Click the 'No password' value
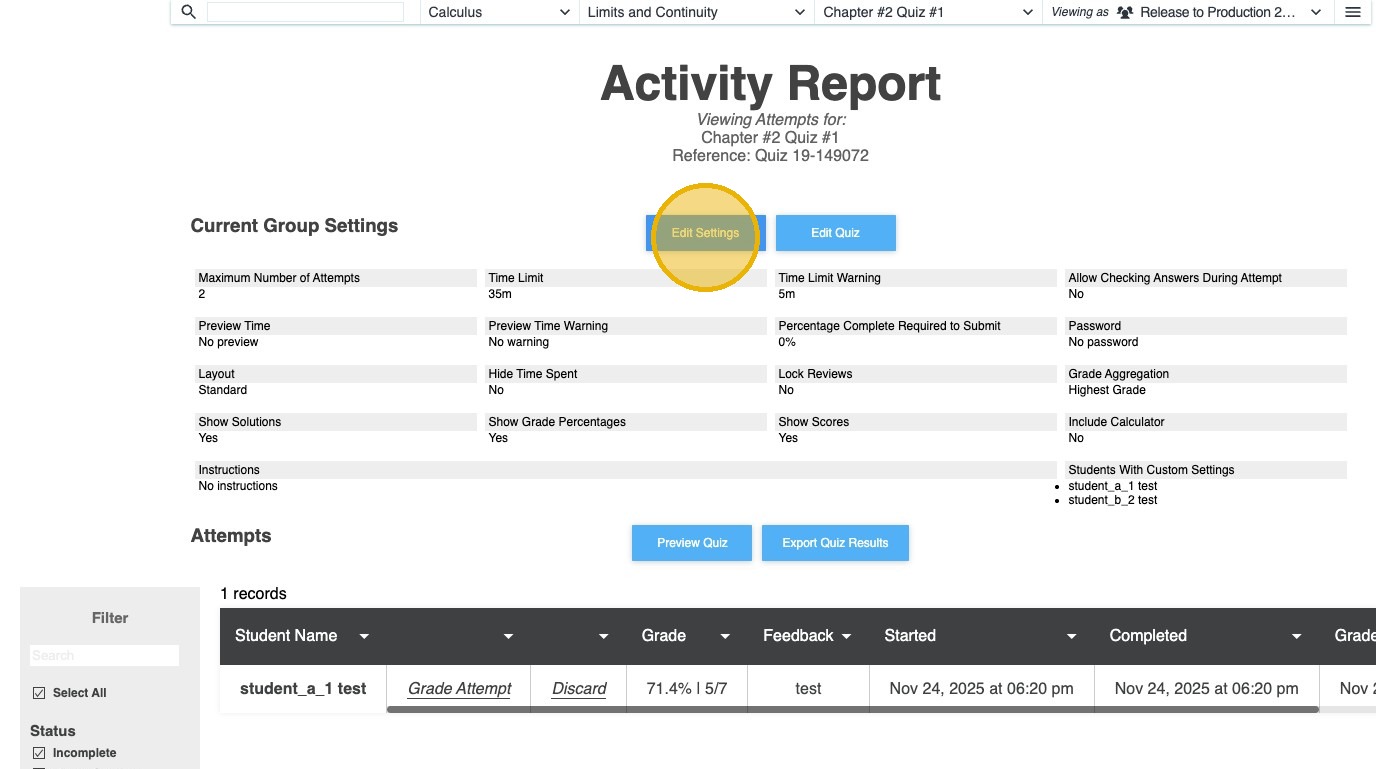This screenshot has width=1376, height=769. click(1103, 342)
